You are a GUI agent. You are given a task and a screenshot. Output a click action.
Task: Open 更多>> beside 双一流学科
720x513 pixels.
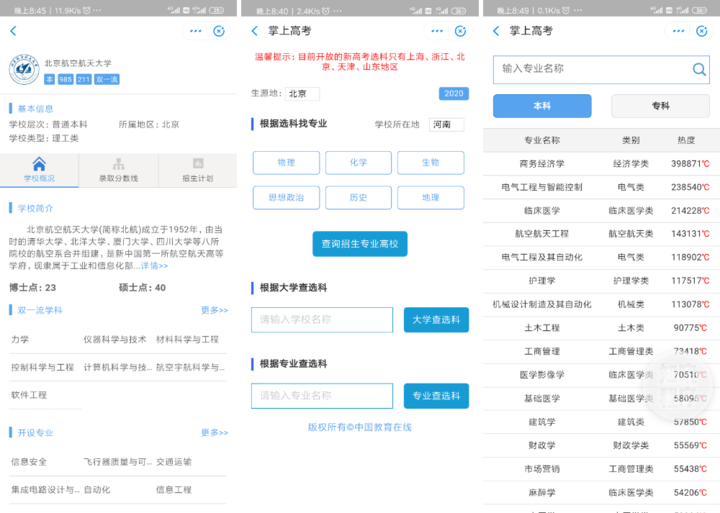214,310
